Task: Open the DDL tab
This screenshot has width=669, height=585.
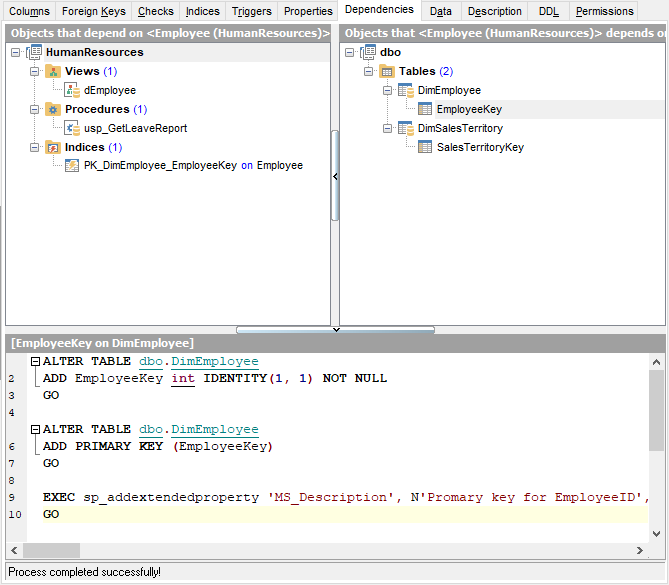Action: (x=549, y=11)
